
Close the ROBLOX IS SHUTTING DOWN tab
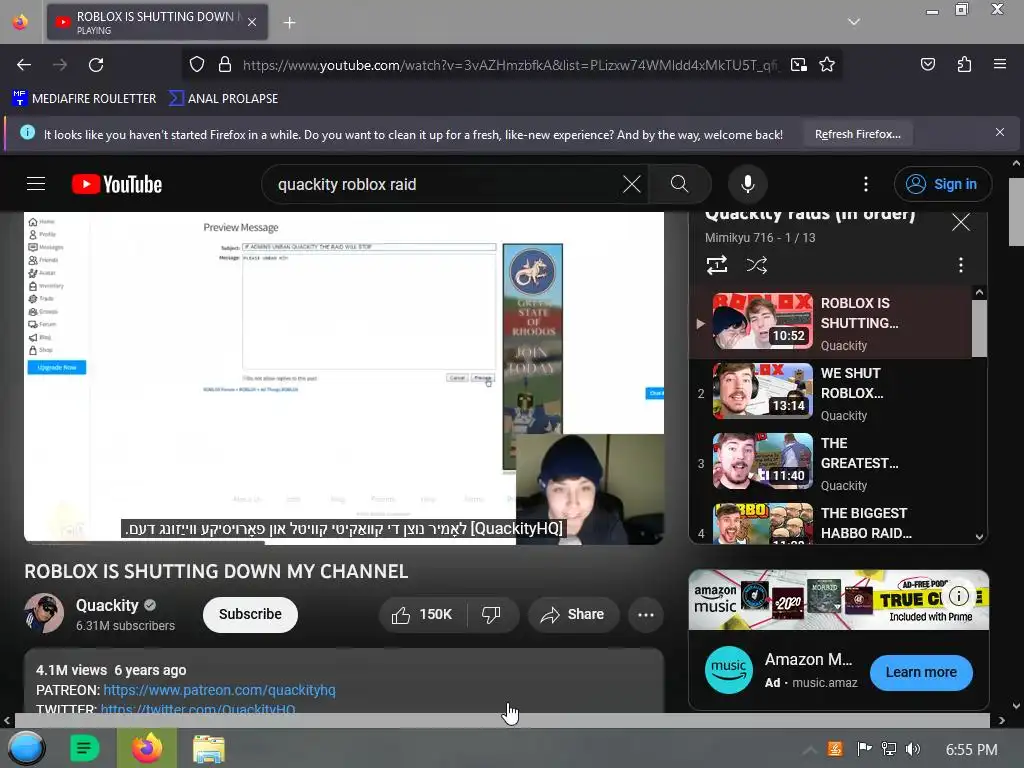[252, 22]
